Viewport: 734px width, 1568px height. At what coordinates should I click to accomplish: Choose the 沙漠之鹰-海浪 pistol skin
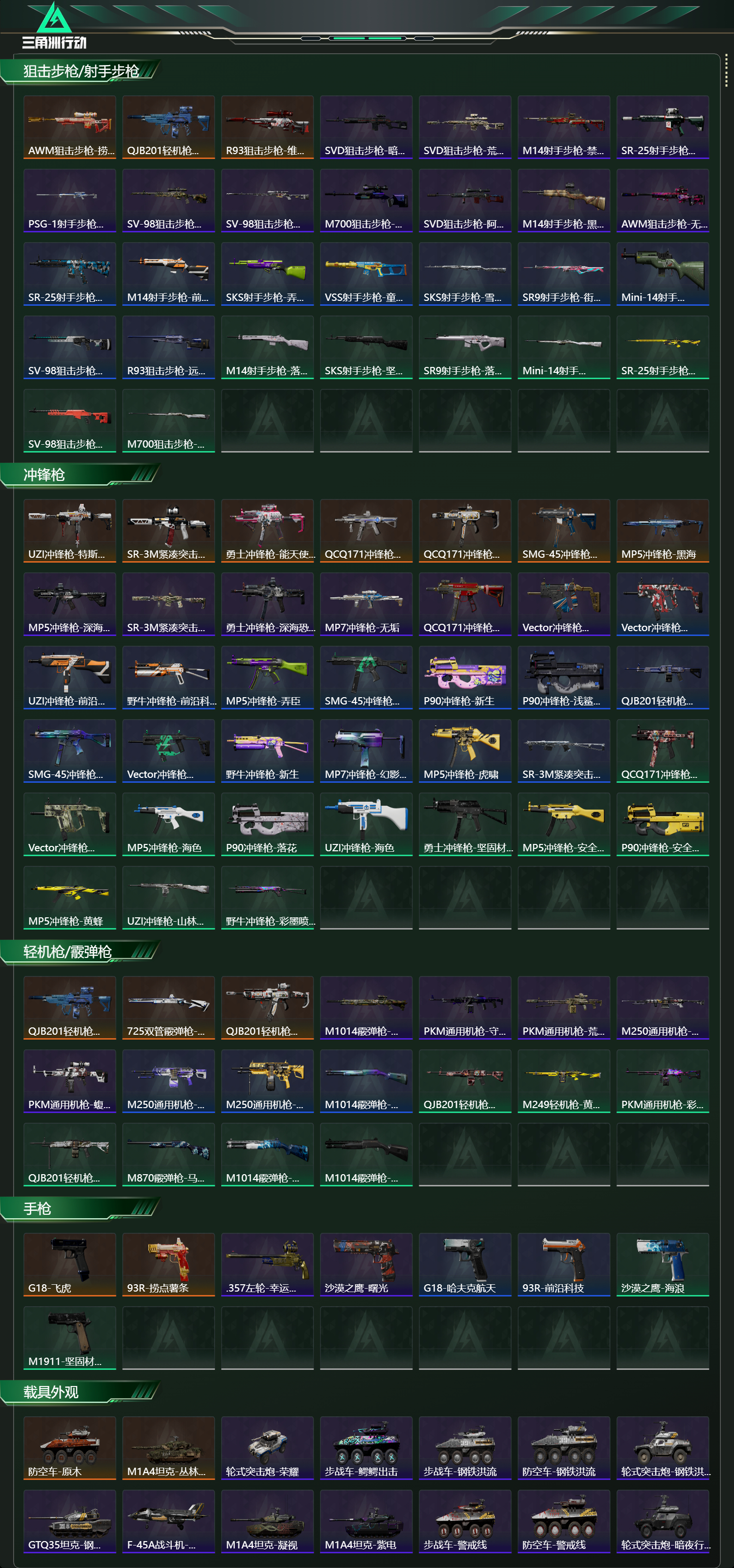663,1264
